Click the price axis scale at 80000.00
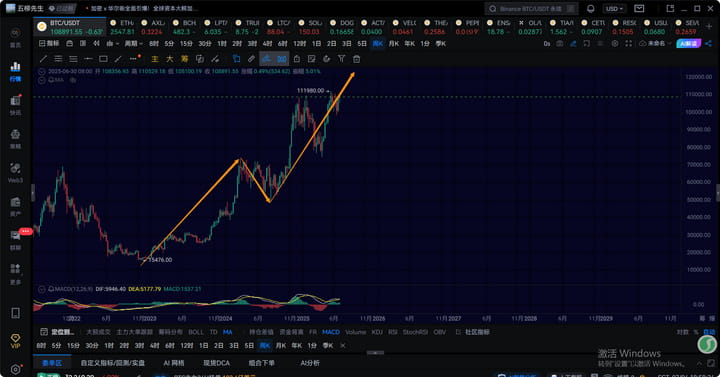The width and height of the screenshot is (720, 377). (698, 147)
